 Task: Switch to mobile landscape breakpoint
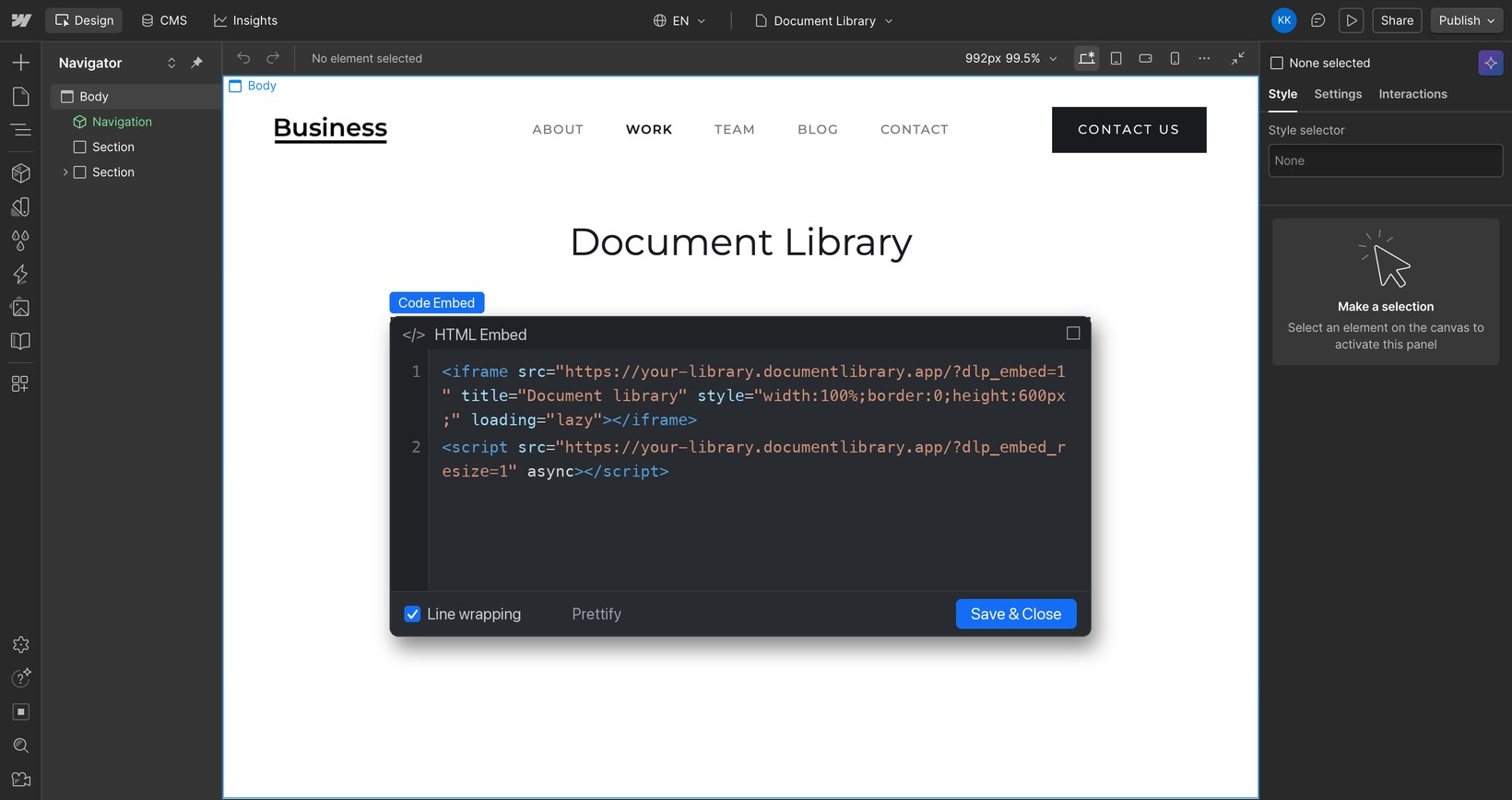(1145, 58)
